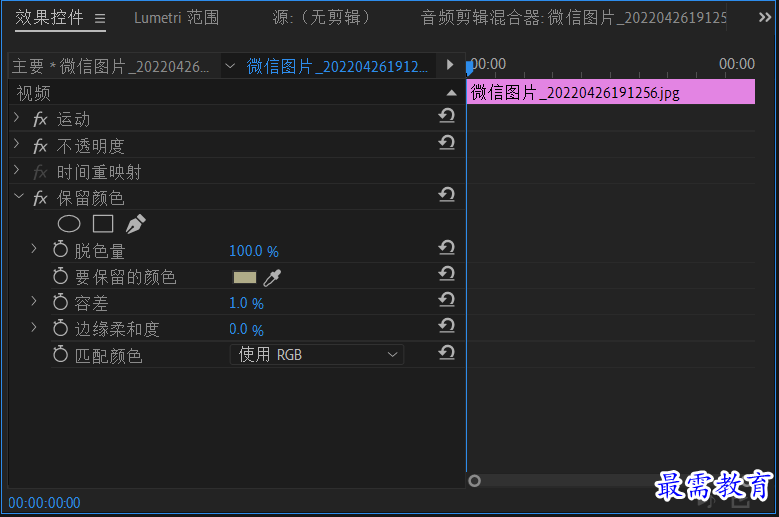Toggle animation stopwatch for 容差
Image resolution: width=779 pixels, height=517 pixels.
tap(61, 302)
